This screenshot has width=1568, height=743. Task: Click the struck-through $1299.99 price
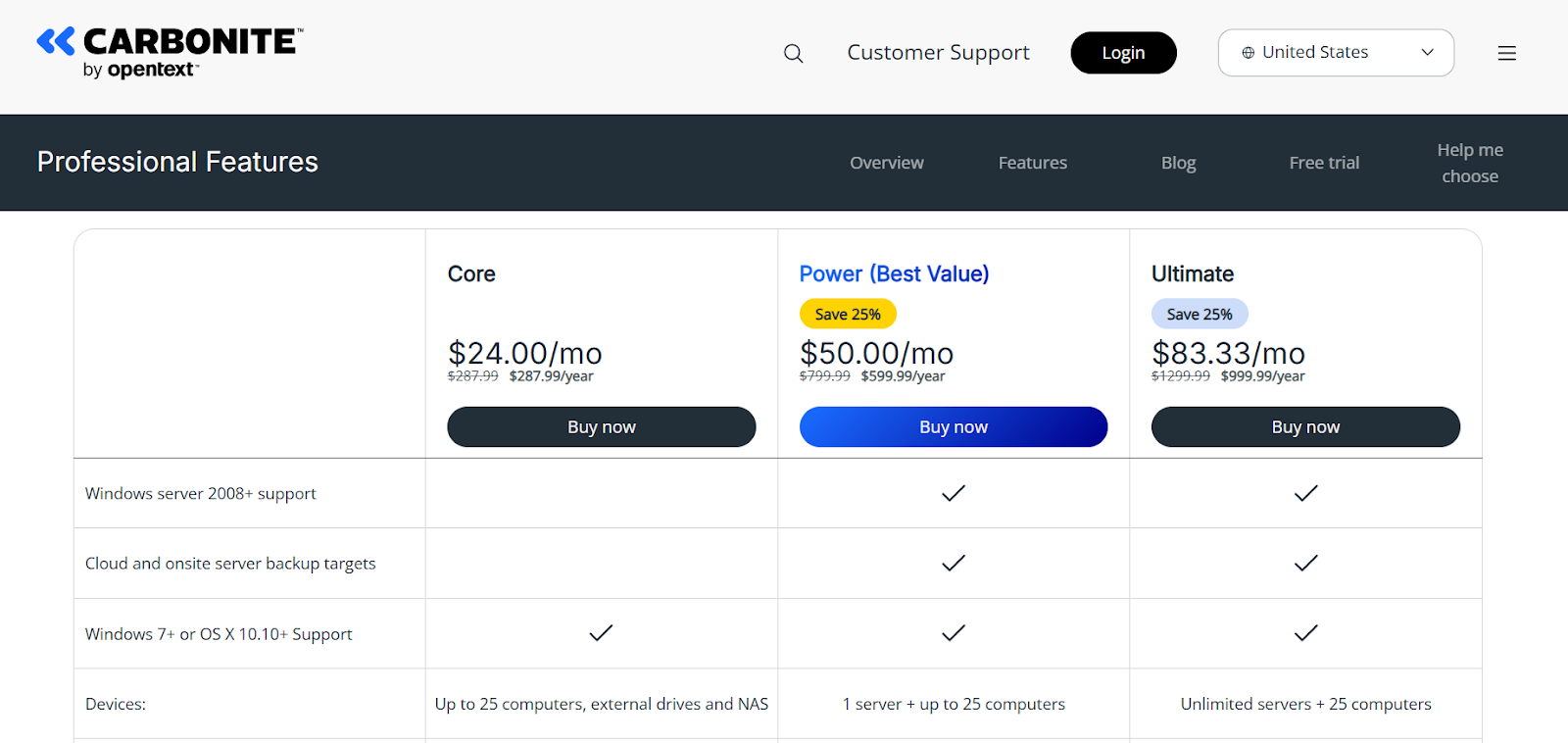tap(1180, 376)
